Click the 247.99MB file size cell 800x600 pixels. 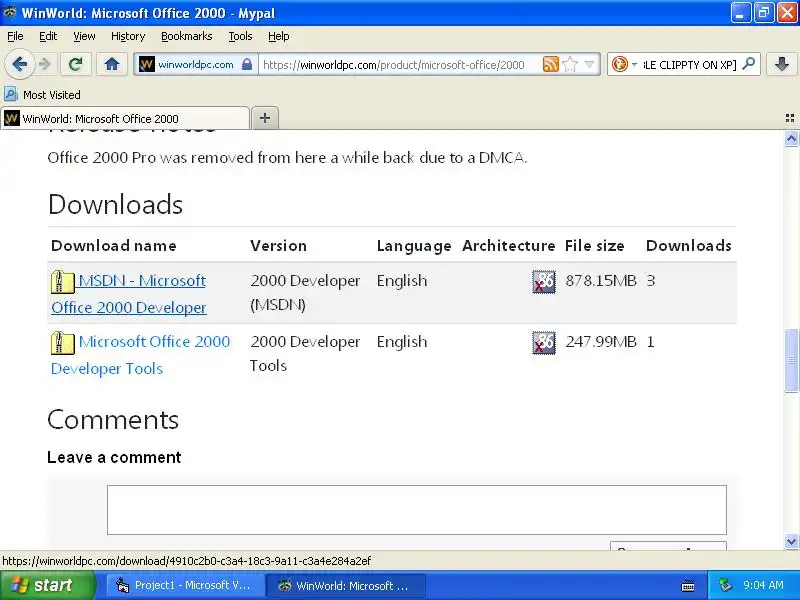point(601,341)
